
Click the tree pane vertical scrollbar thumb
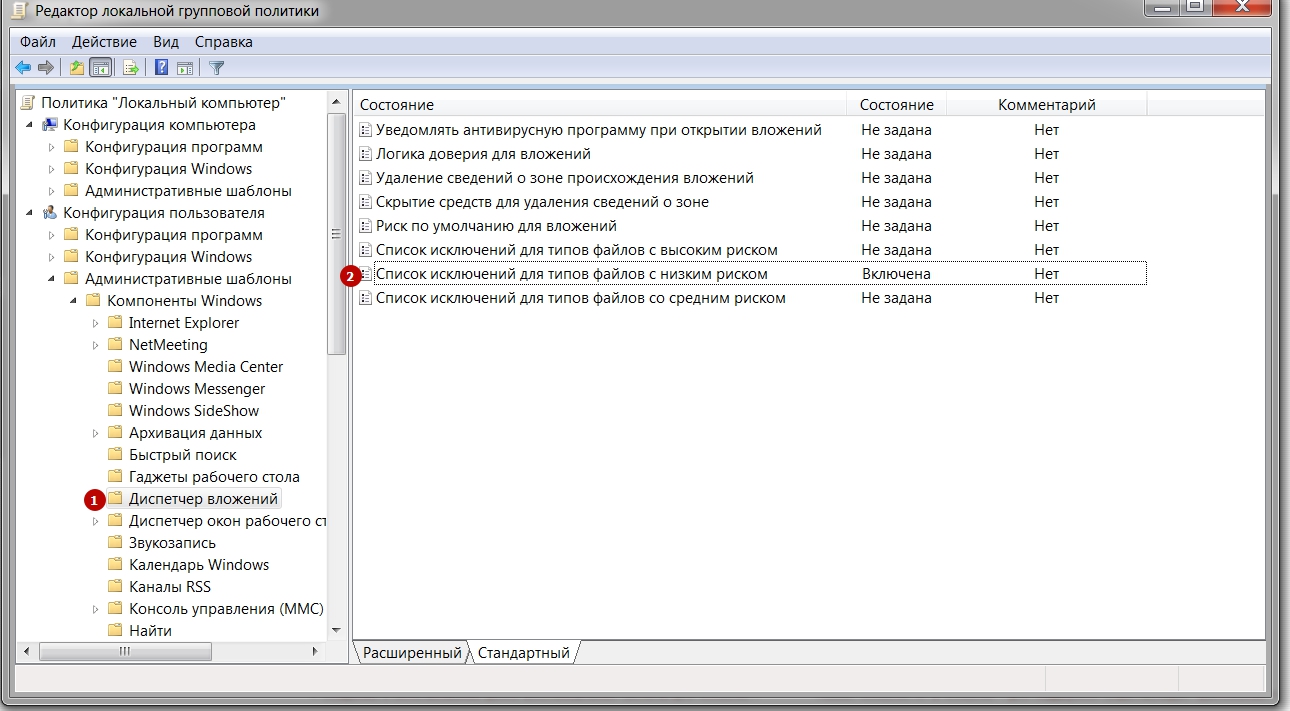click(337, 233)
